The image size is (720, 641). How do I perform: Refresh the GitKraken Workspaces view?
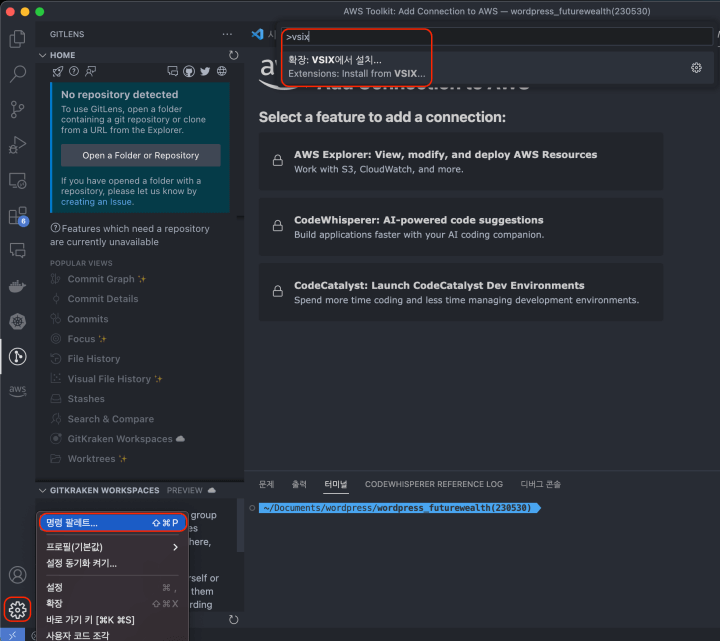(234, 620)
